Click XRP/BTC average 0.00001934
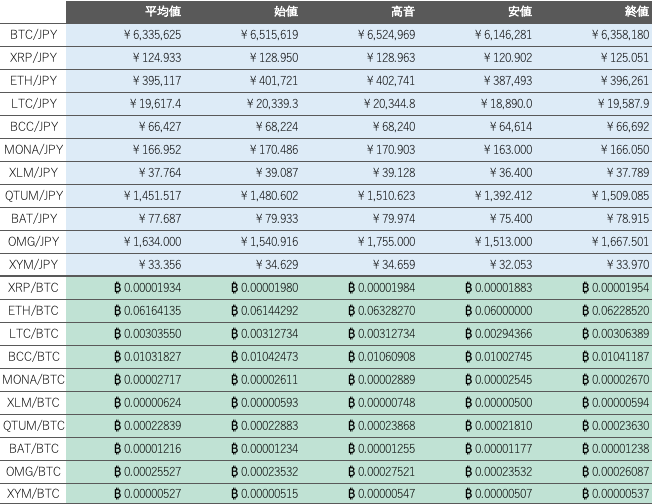The width and height of the screenshot is (652, 504). [x=148, y=287]
